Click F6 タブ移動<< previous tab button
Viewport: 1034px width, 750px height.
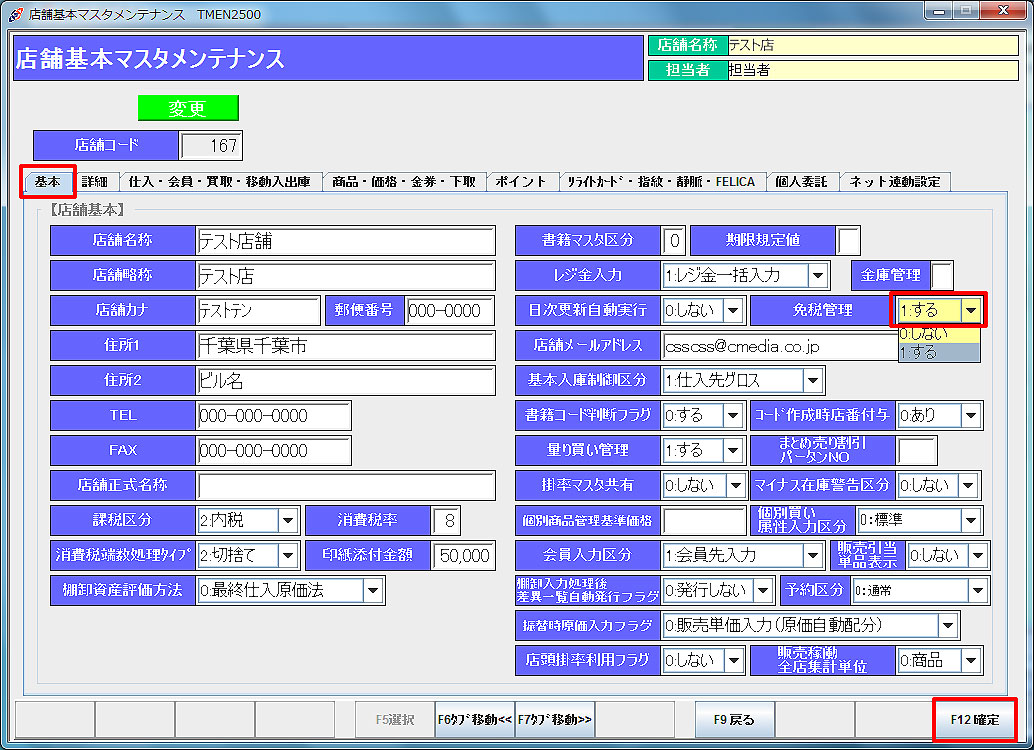tap(475, 719)
